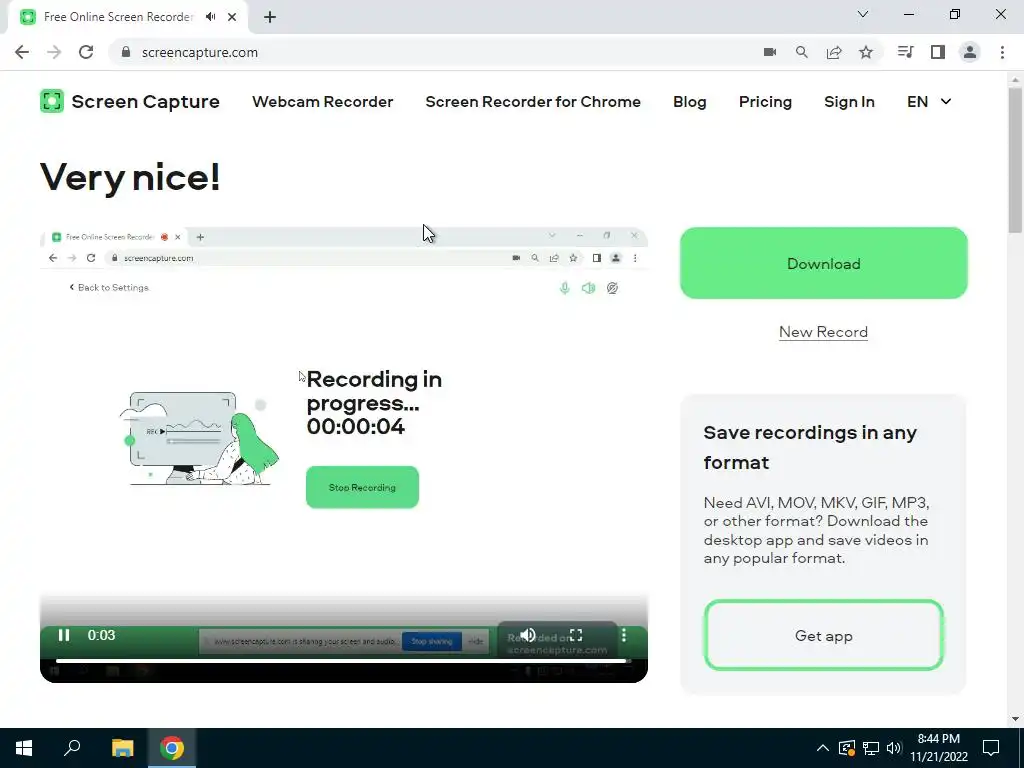Click the padlock site info icon
1024x768 pixels.
tap(126, 52)
